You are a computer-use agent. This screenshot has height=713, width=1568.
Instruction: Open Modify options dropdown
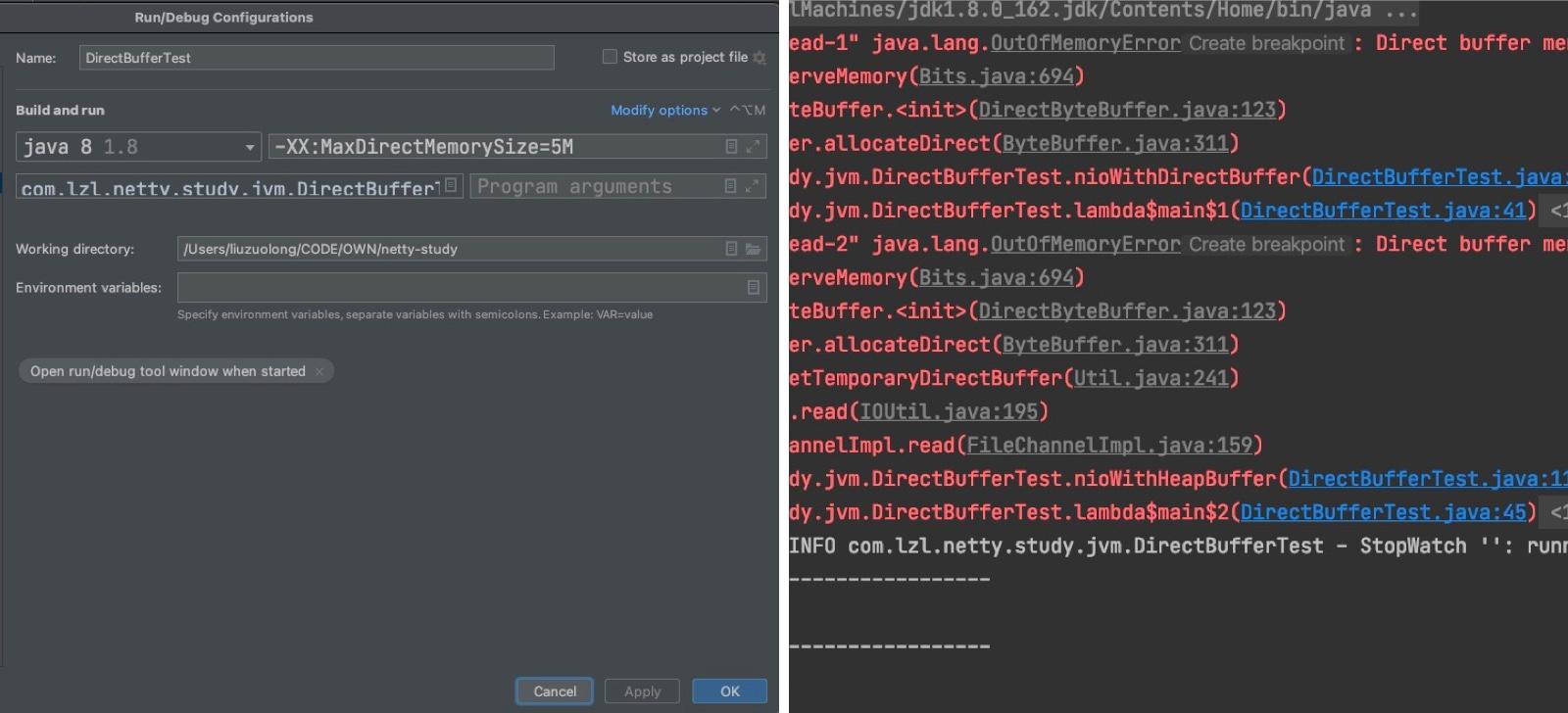(x=665, y=110)
